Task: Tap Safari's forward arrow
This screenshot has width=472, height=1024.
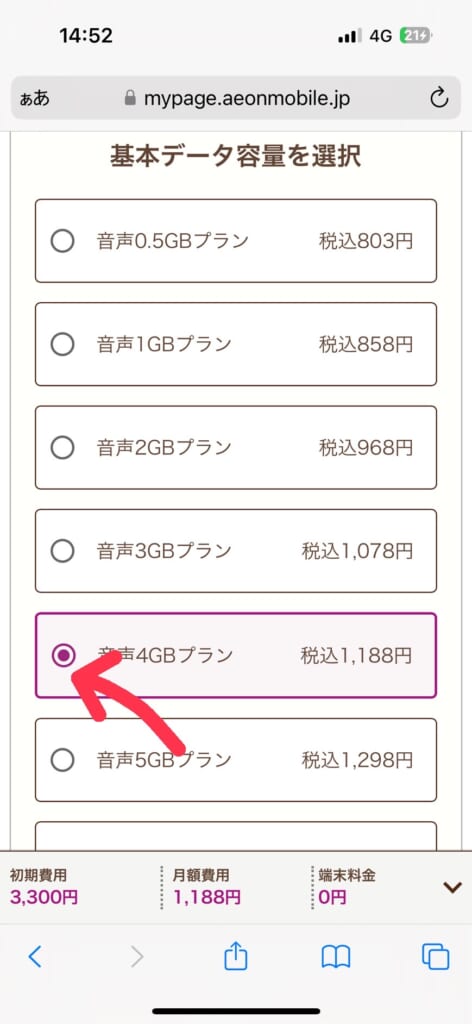Action: click(x=136, y=957)
